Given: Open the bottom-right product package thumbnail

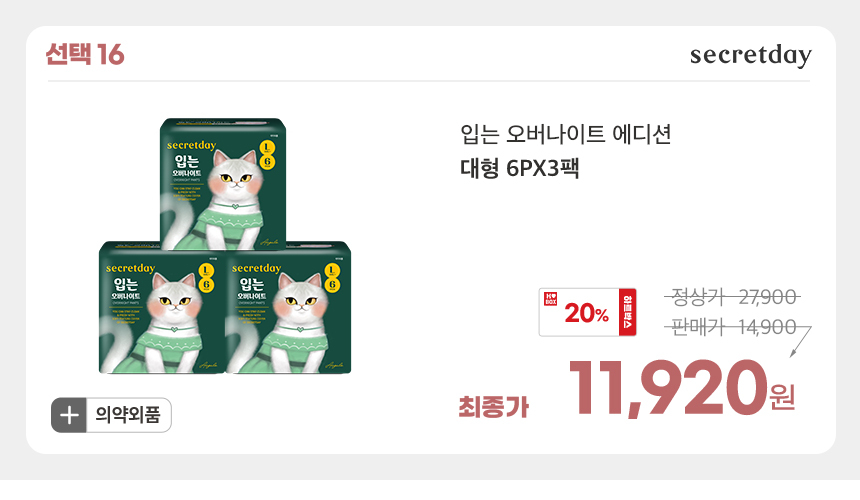Looking at the screenshot, I should click(288, 308).
